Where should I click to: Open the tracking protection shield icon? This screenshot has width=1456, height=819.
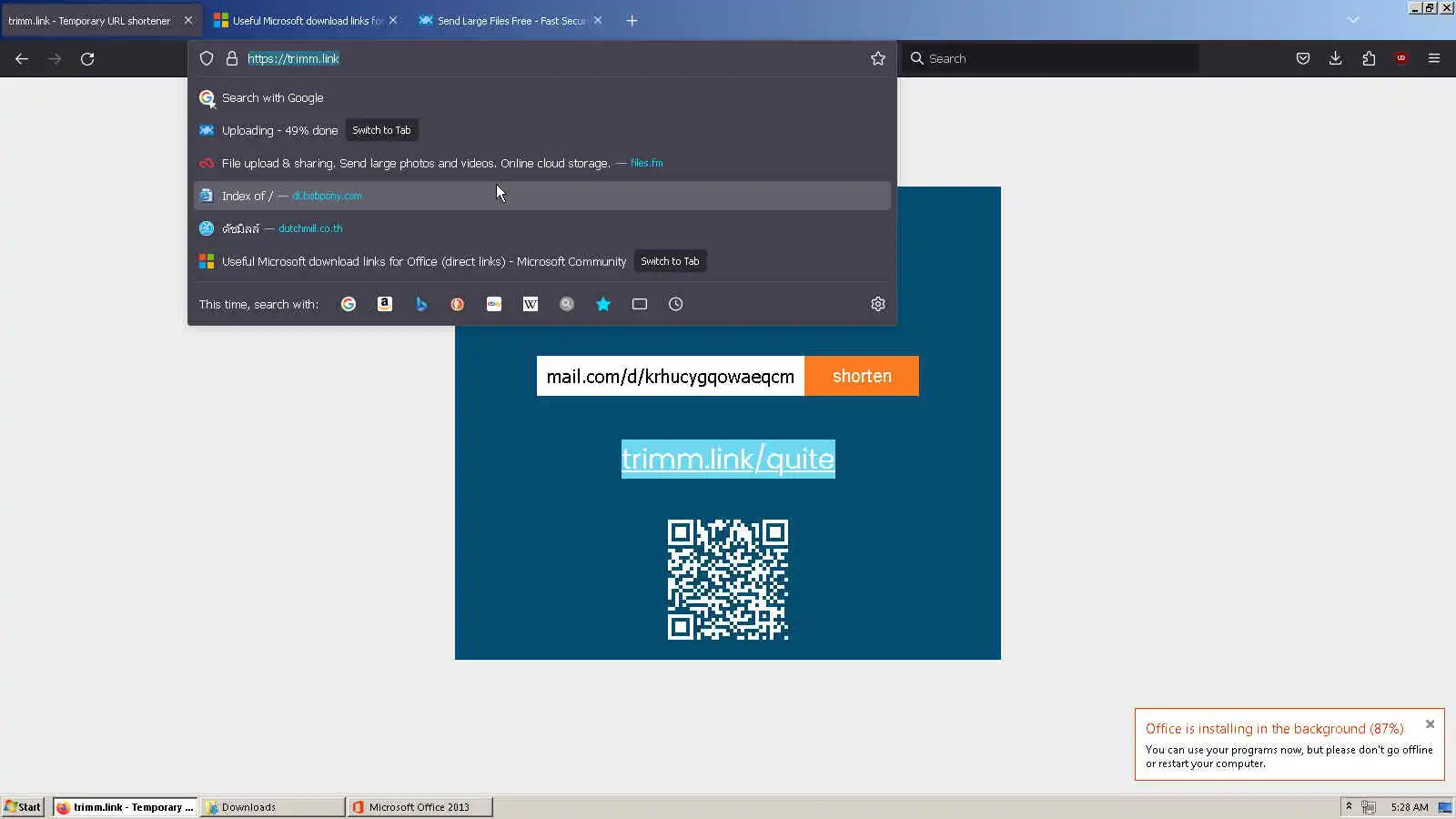pyautogui.click(x=207, y=58)
